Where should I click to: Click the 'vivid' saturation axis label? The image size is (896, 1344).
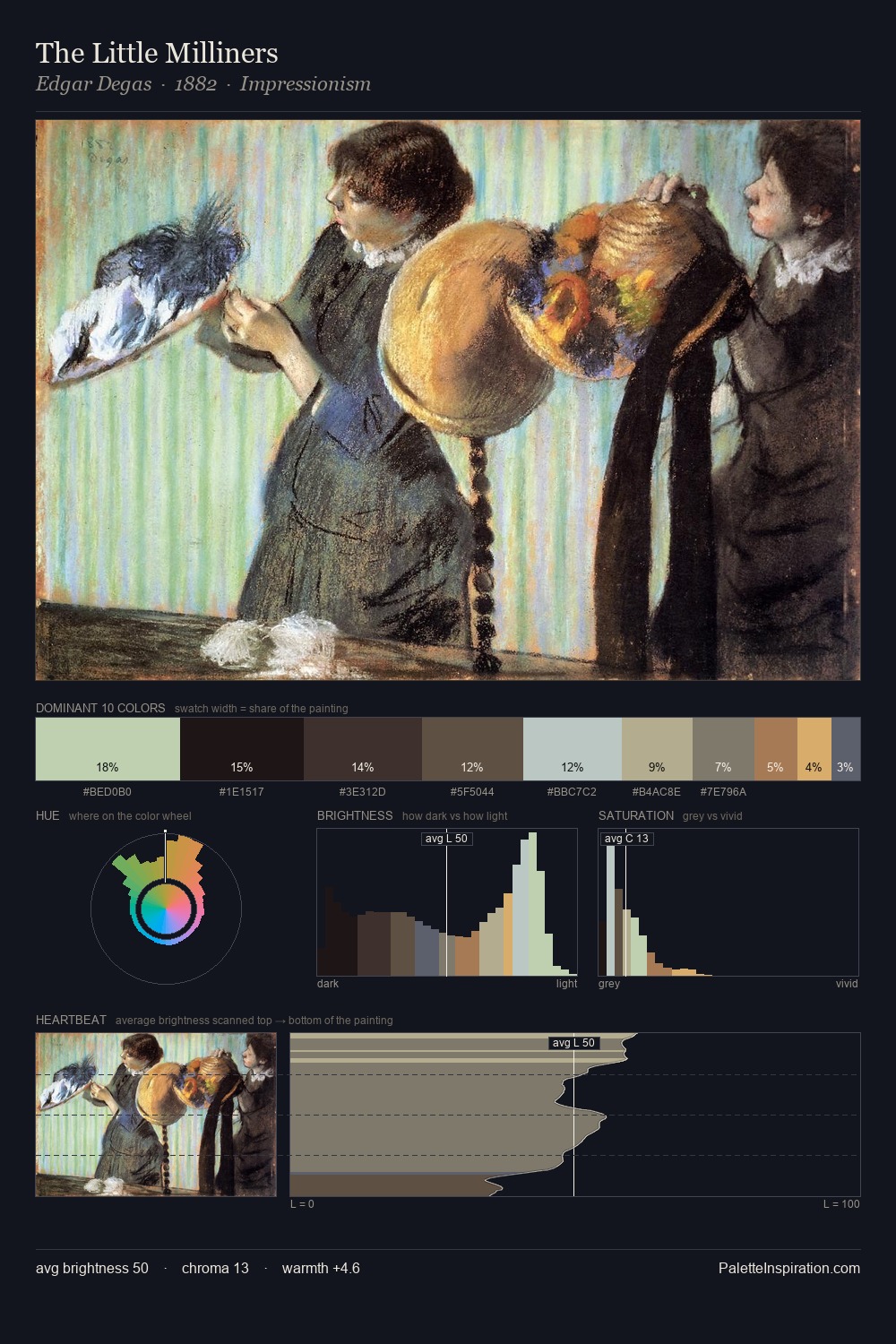pyautogui.click(x=847, y=984)
